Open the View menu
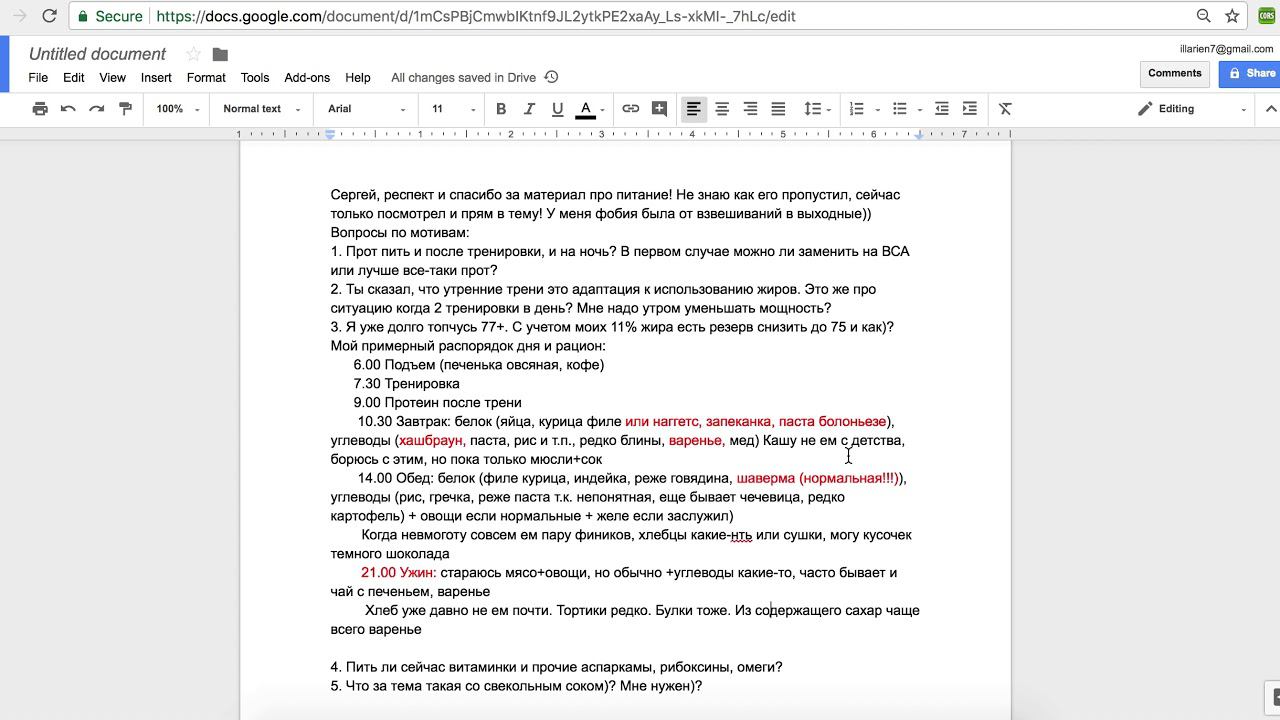 coord(112,77)
